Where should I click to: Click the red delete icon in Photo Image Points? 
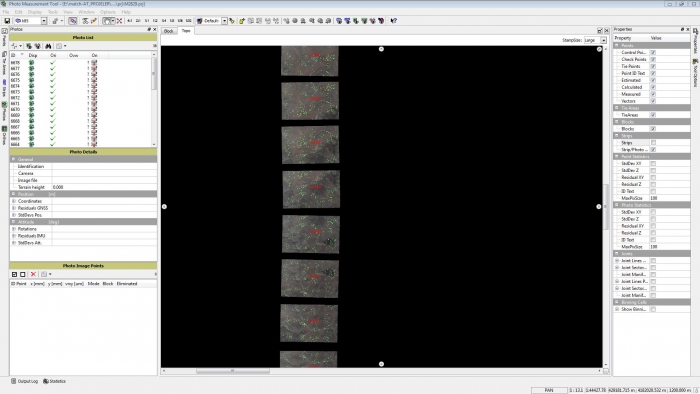click(33, 274)
